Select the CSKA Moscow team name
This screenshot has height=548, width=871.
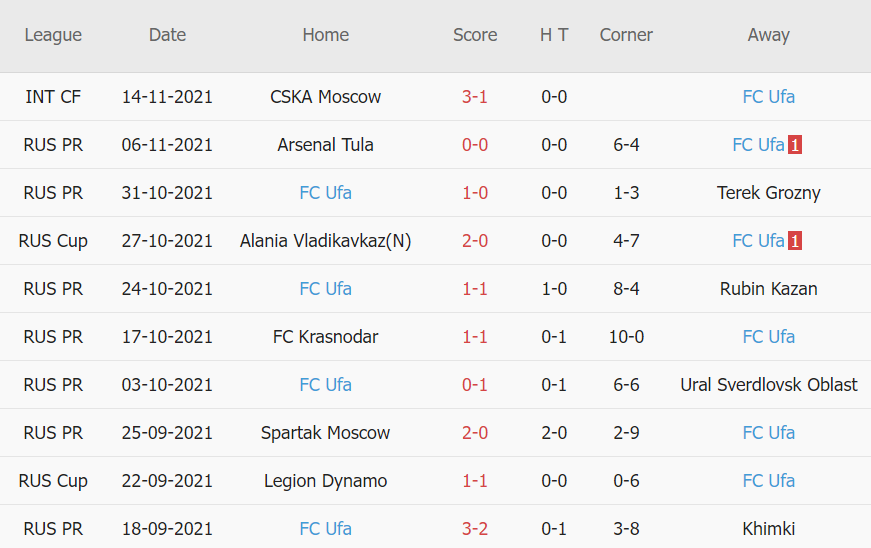coord(325,97)
